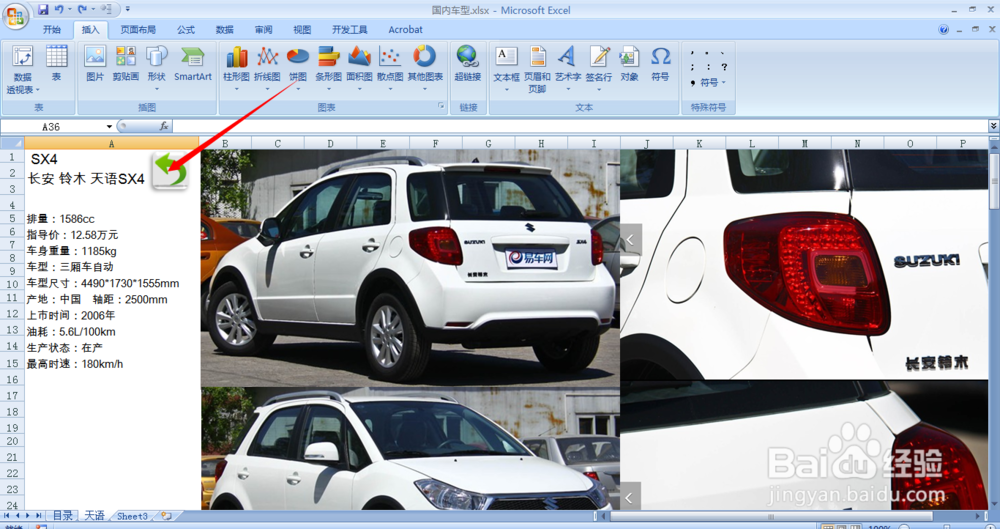Screen dimensions: 1000x529
Task: Insert a hyperlink (超链接)
Action: pyautogui.click(x=467, y=64)
